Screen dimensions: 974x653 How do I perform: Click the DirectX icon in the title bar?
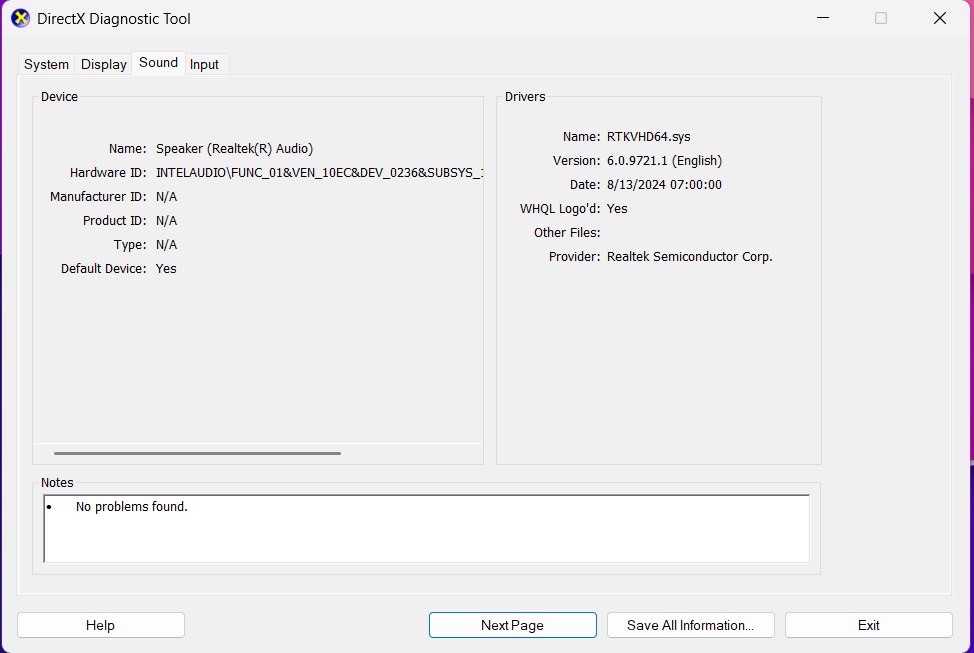point(20,18)
